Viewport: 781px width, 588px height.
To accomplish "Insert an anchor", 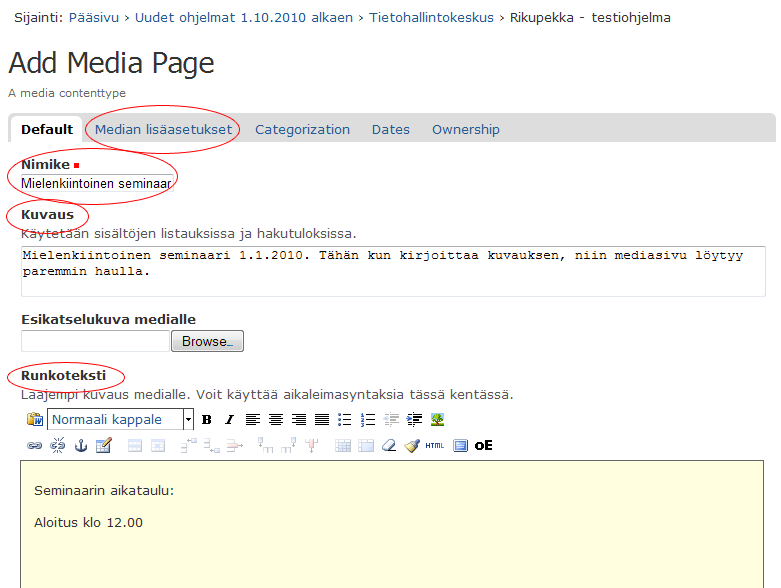I will pyautogui.click(x=81, y=446).
